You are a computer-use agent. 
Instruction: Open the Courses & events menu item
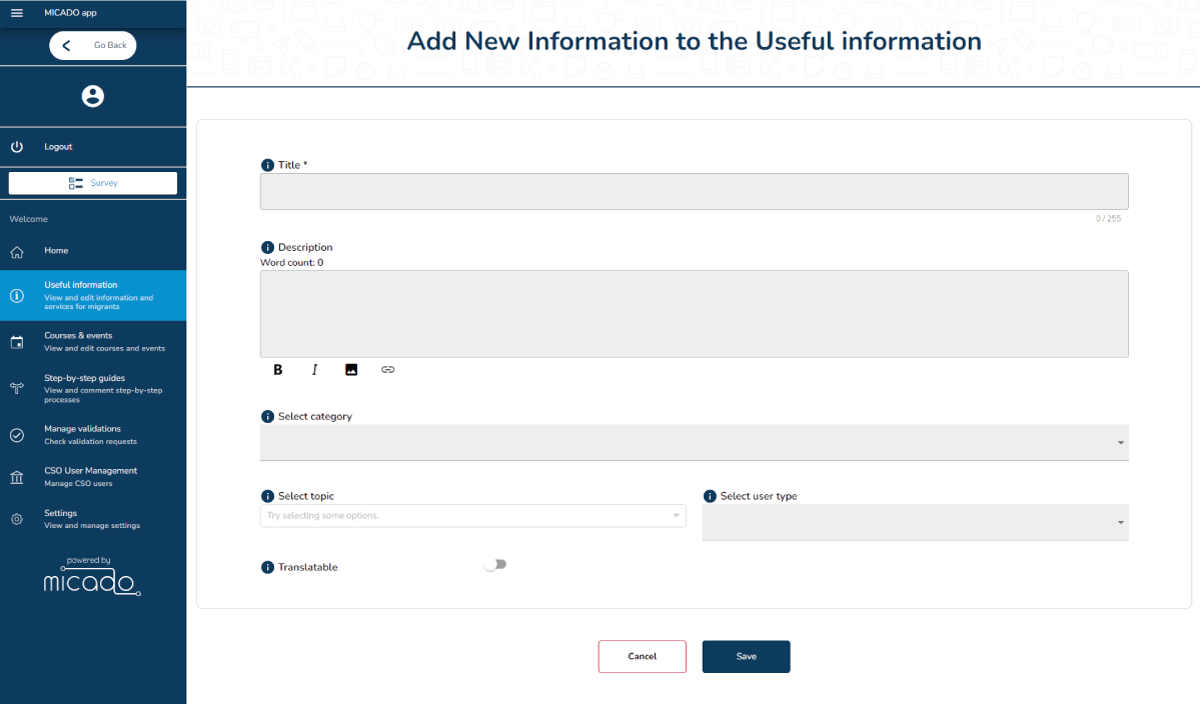click(x=93, y=342)
